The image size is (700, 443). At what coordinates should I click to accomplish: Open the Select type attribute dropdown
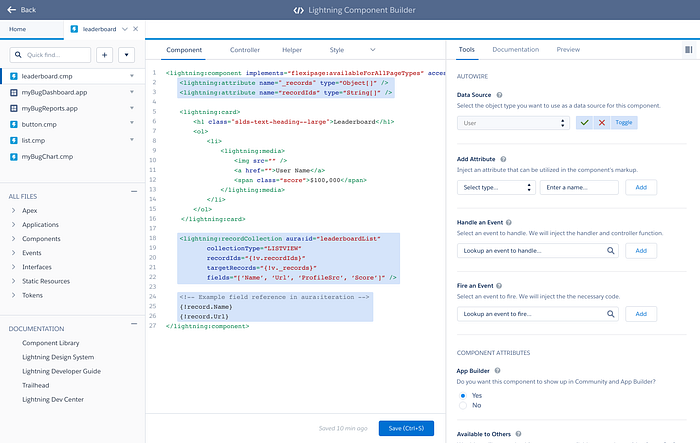click(x=495, y=187)
